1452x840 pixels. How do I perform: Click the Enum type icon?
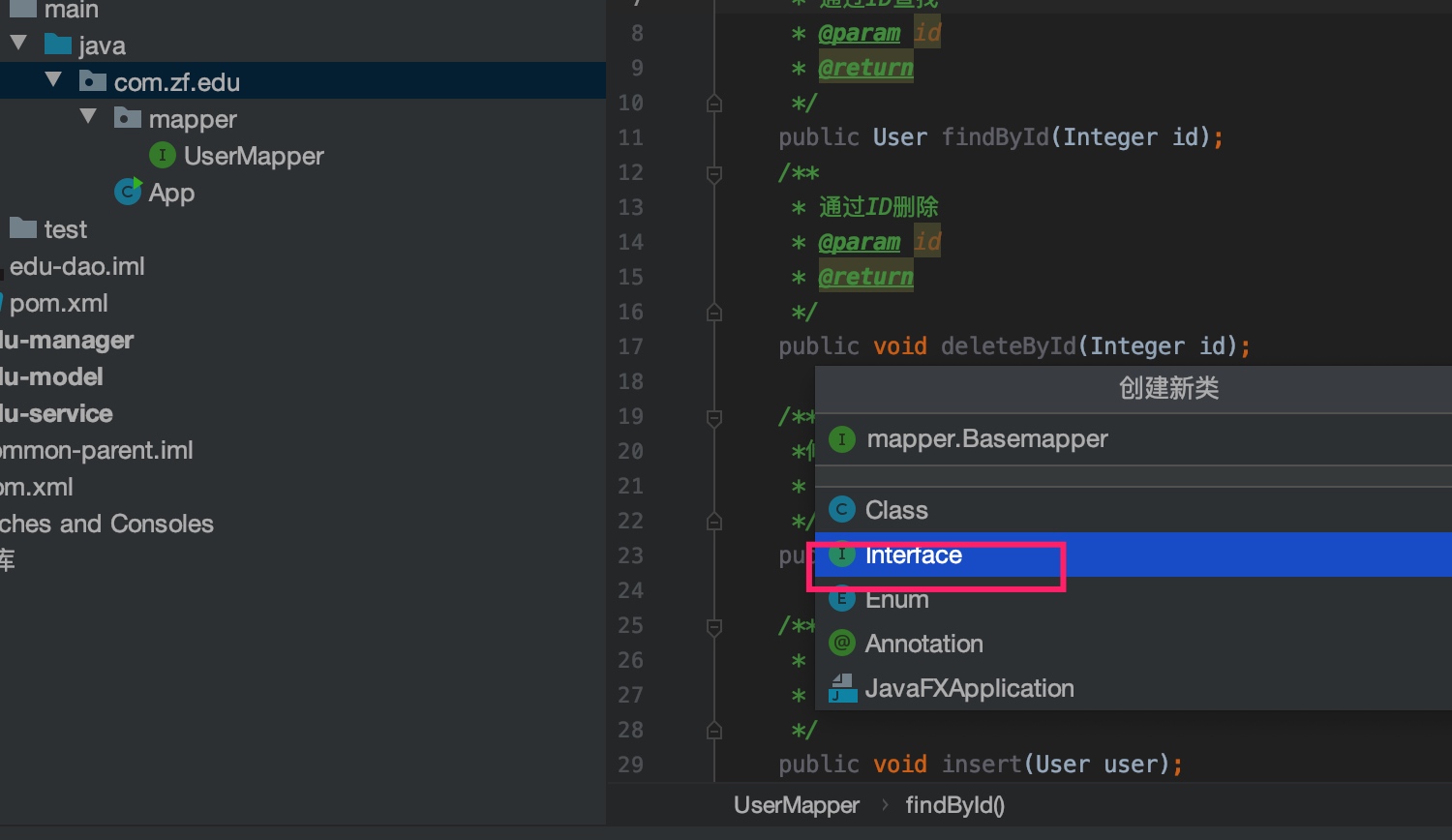[x=842, y=599]
